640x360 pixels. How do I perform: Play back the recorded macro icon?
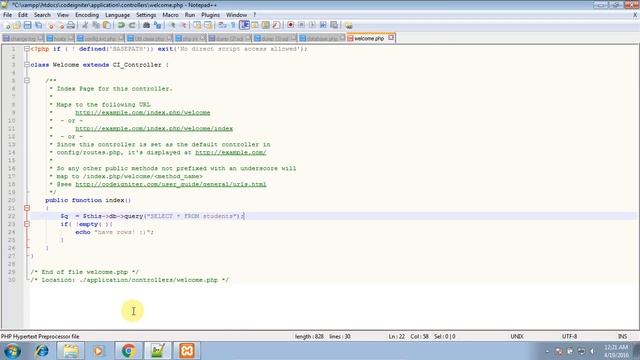click(x=312, y=25)
